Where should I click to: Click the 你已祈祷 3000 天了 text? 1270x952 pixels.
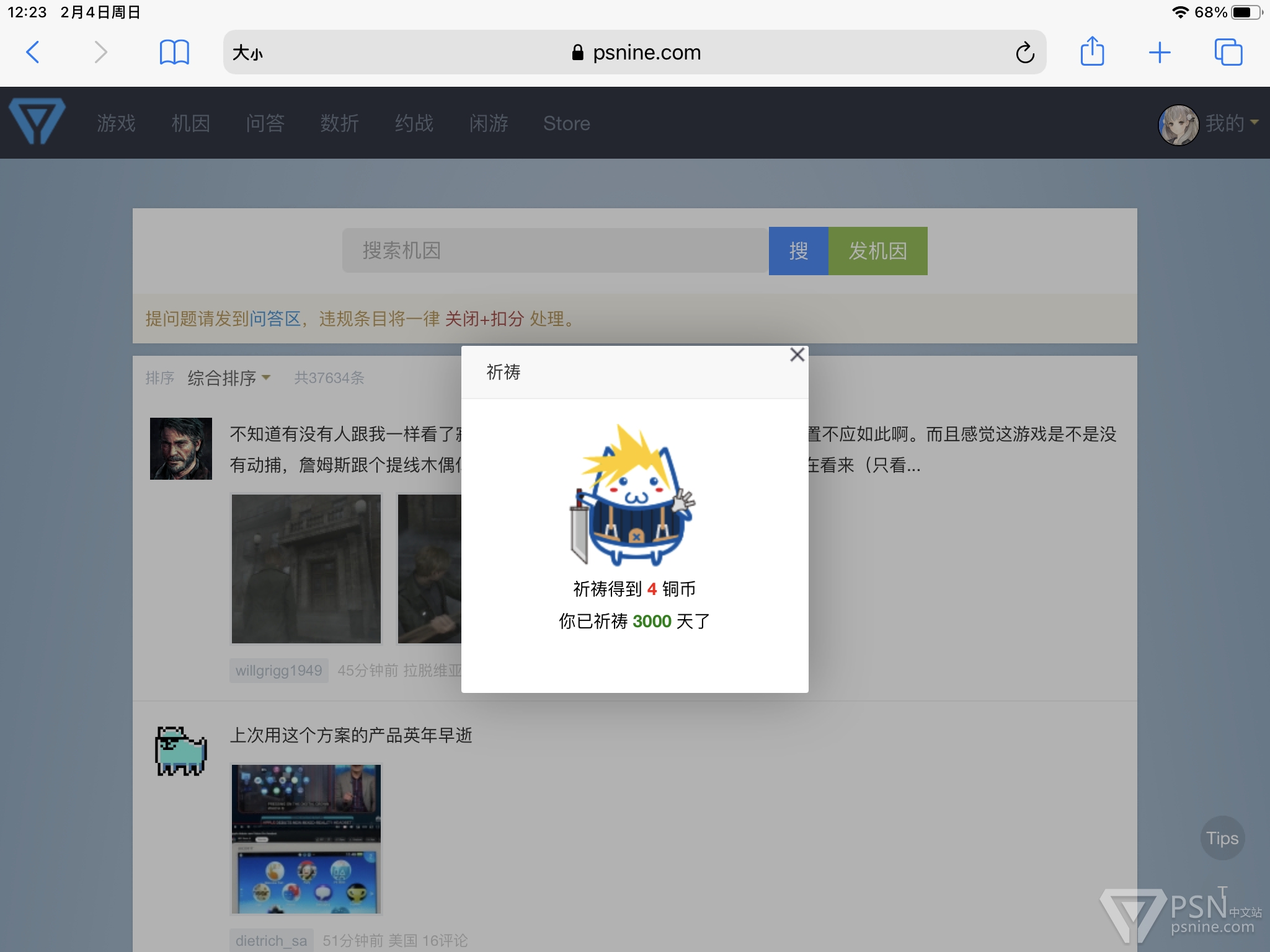[x=634, y=621]
